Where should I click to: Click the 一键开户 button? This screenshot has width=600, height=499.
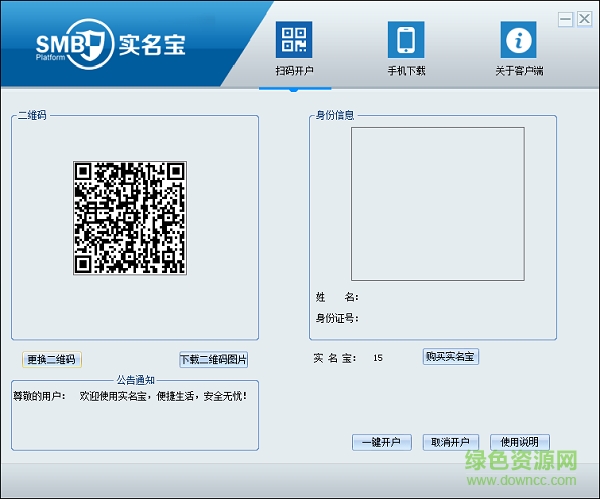click(382, 442)
